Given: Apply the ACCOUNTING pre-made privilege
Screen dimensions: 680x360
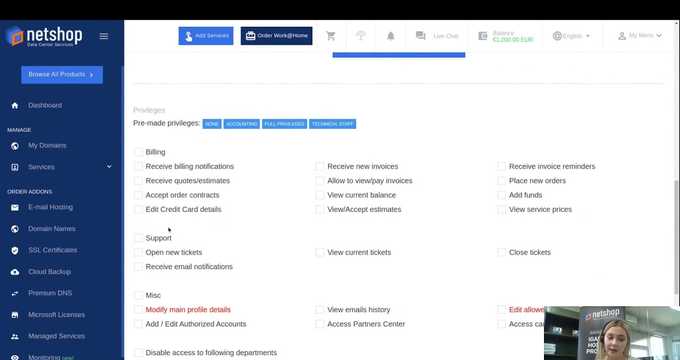Looking at the screenshot, I should 242,124.
